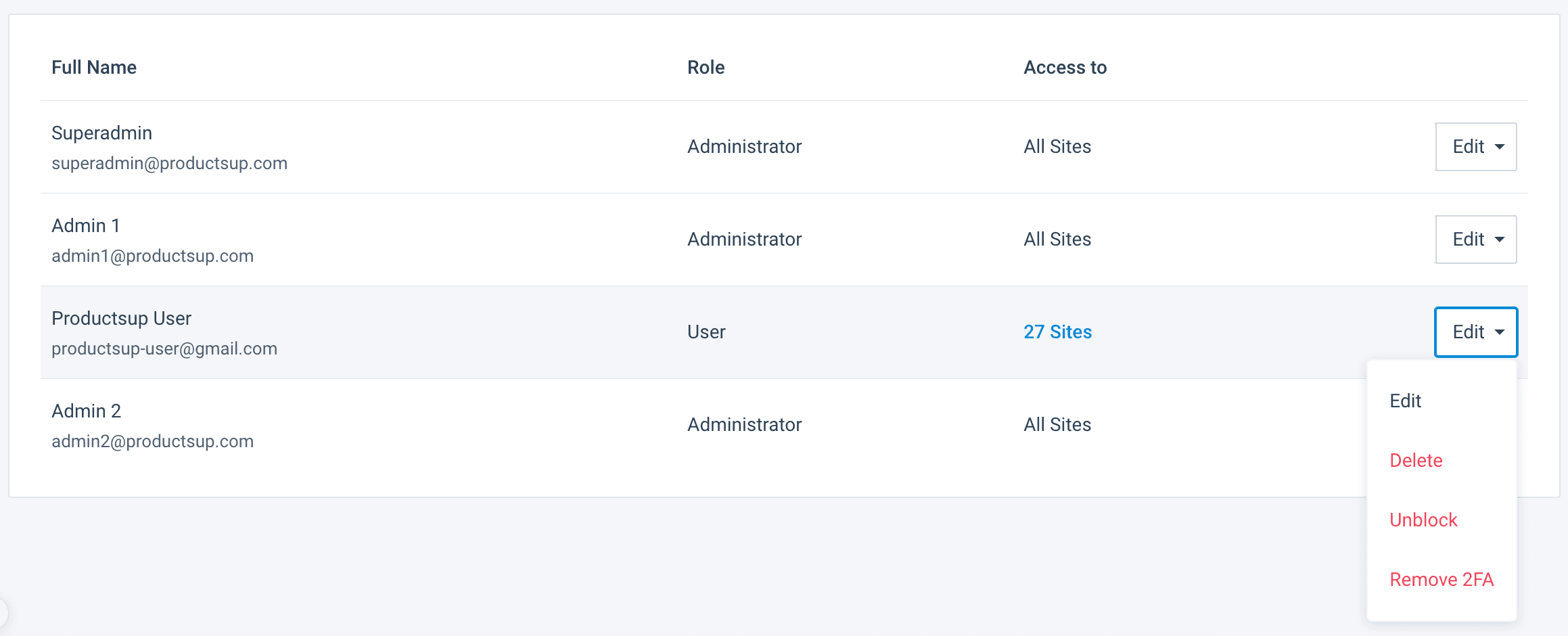
Task: Click the productsup-user@gmail.com email
Action: (x=164, y=349)
